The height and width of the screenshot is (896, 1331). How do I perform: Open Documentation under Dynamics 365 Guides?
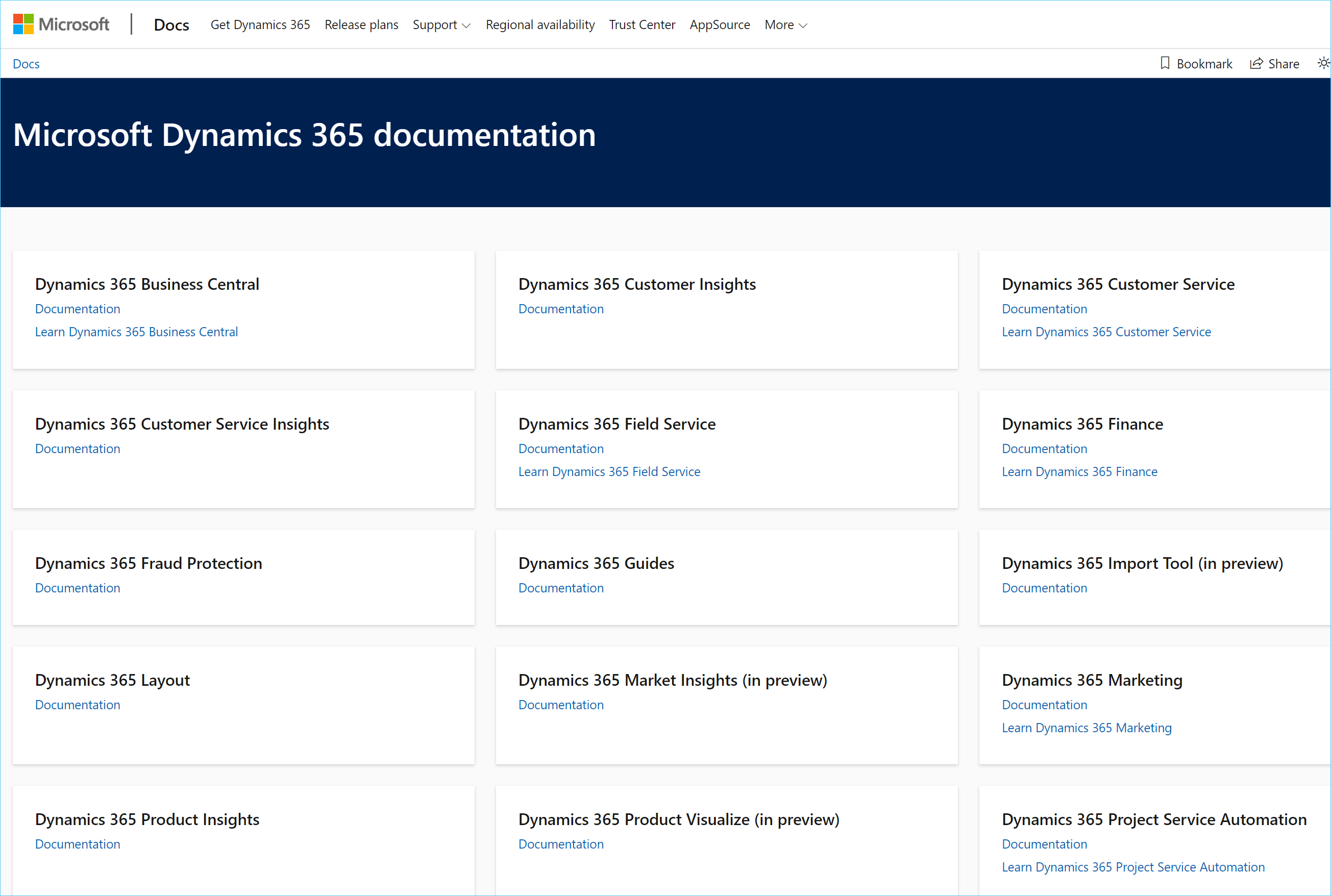click(561, 588)
